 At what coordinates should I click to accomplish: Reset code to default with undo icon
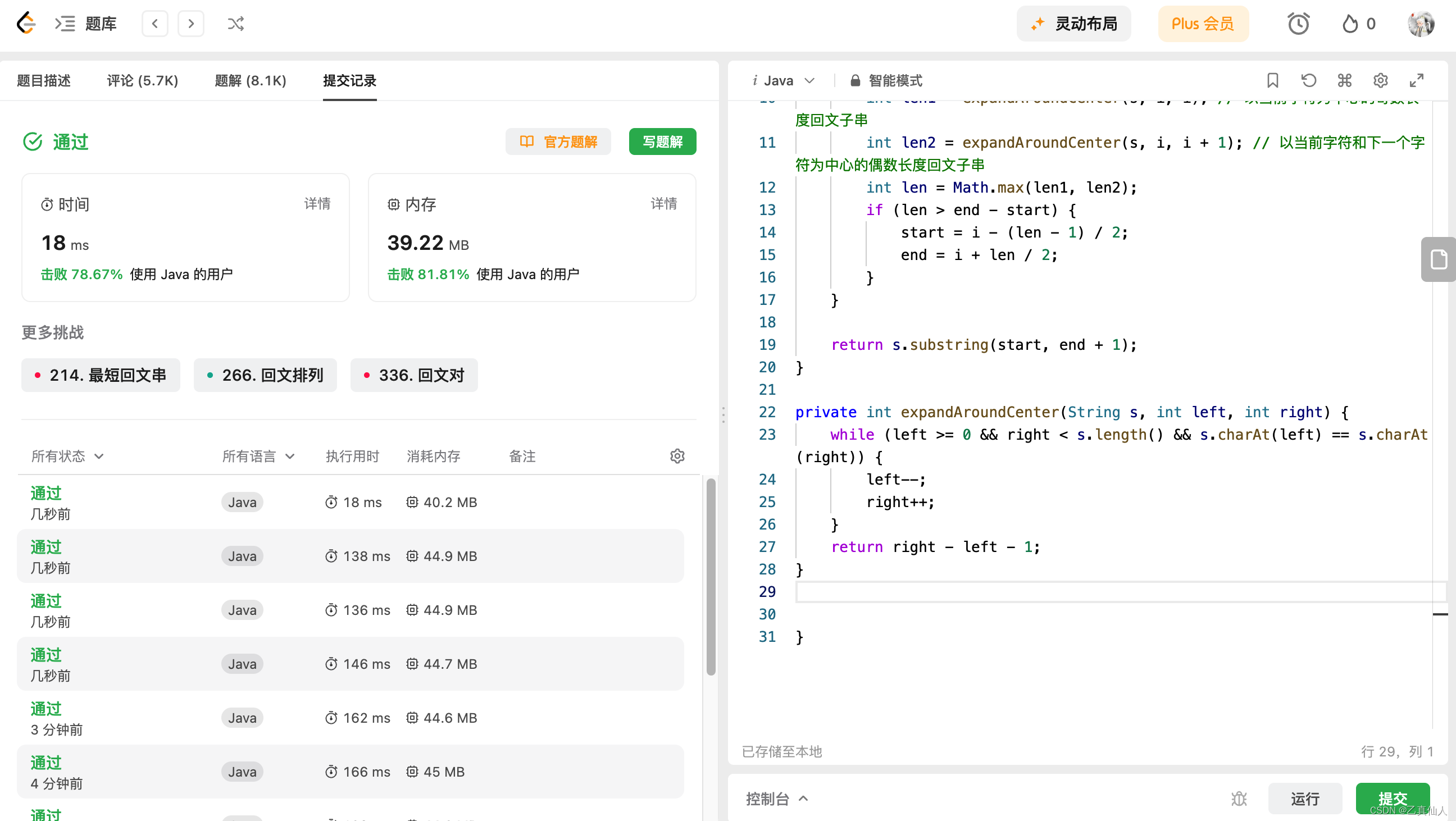[1308, 81]
